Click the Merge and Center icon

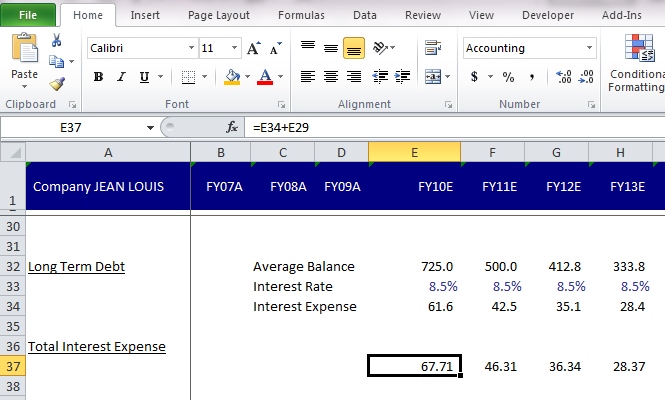click(433, 76)
